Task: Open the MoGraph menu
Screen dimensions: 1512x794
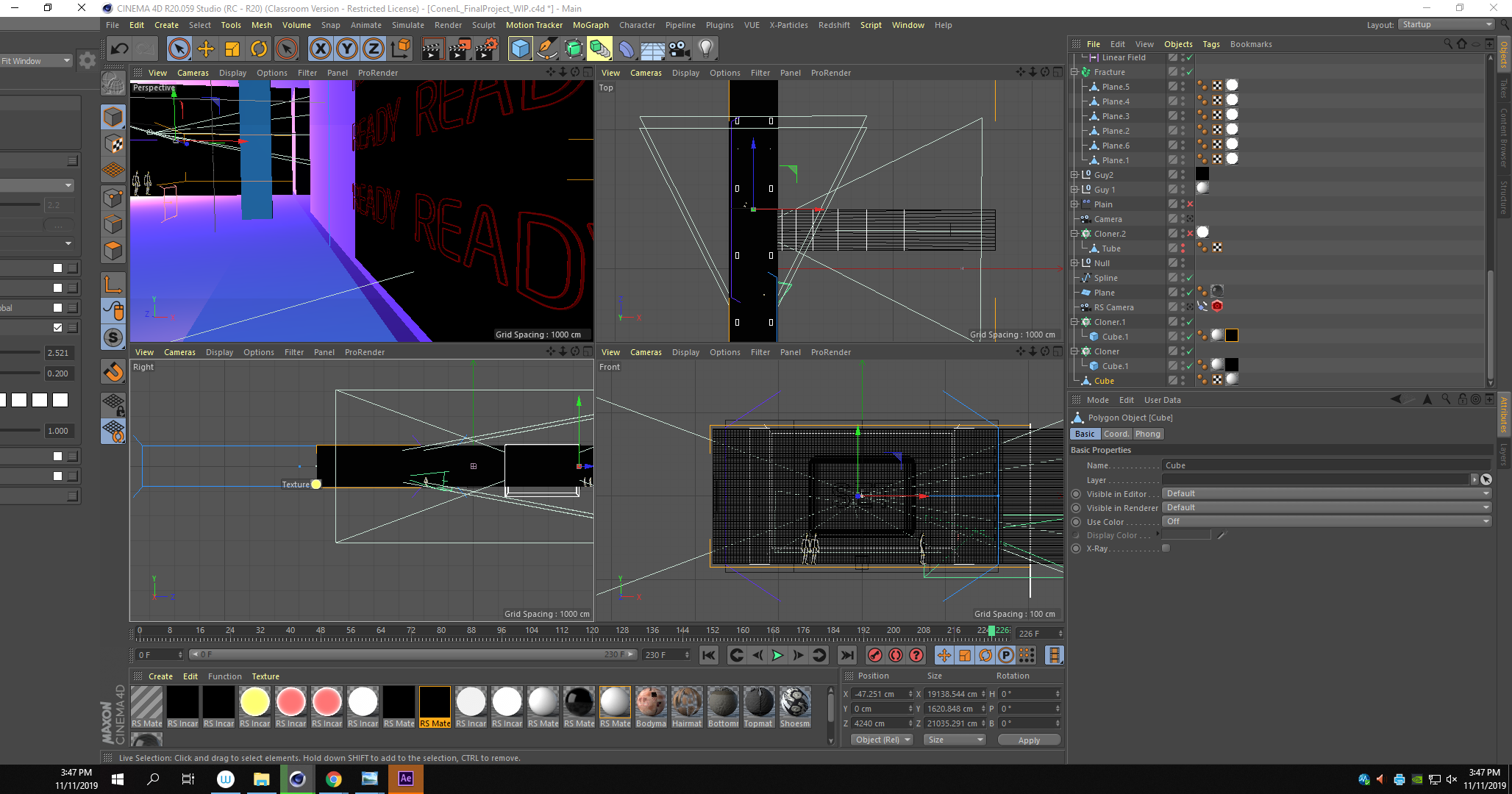Action: click(x=591, y=25)
